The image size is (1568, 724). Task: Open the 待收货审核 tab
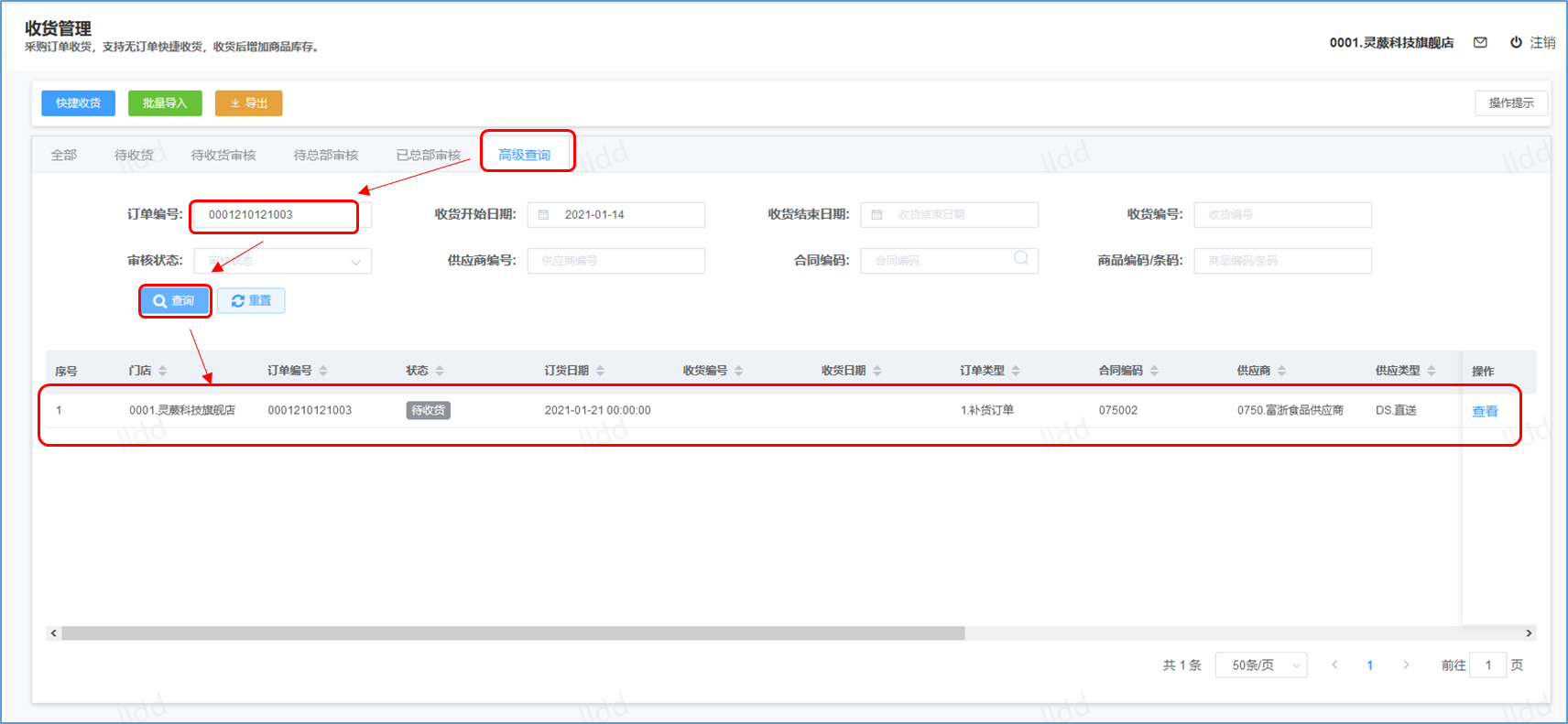coord(223,155)
